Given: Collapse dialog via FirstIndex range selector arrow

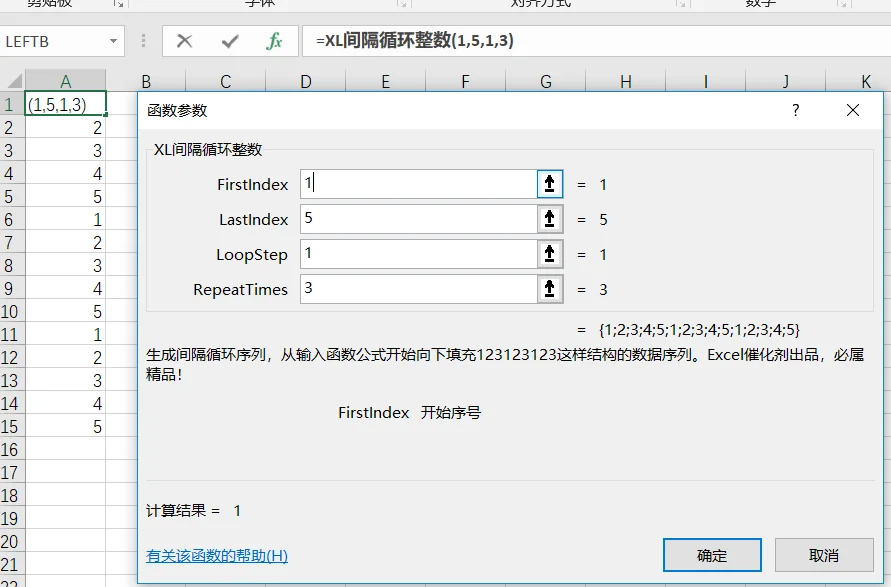Looking at the screenshot, I should (x=549, y=184).
